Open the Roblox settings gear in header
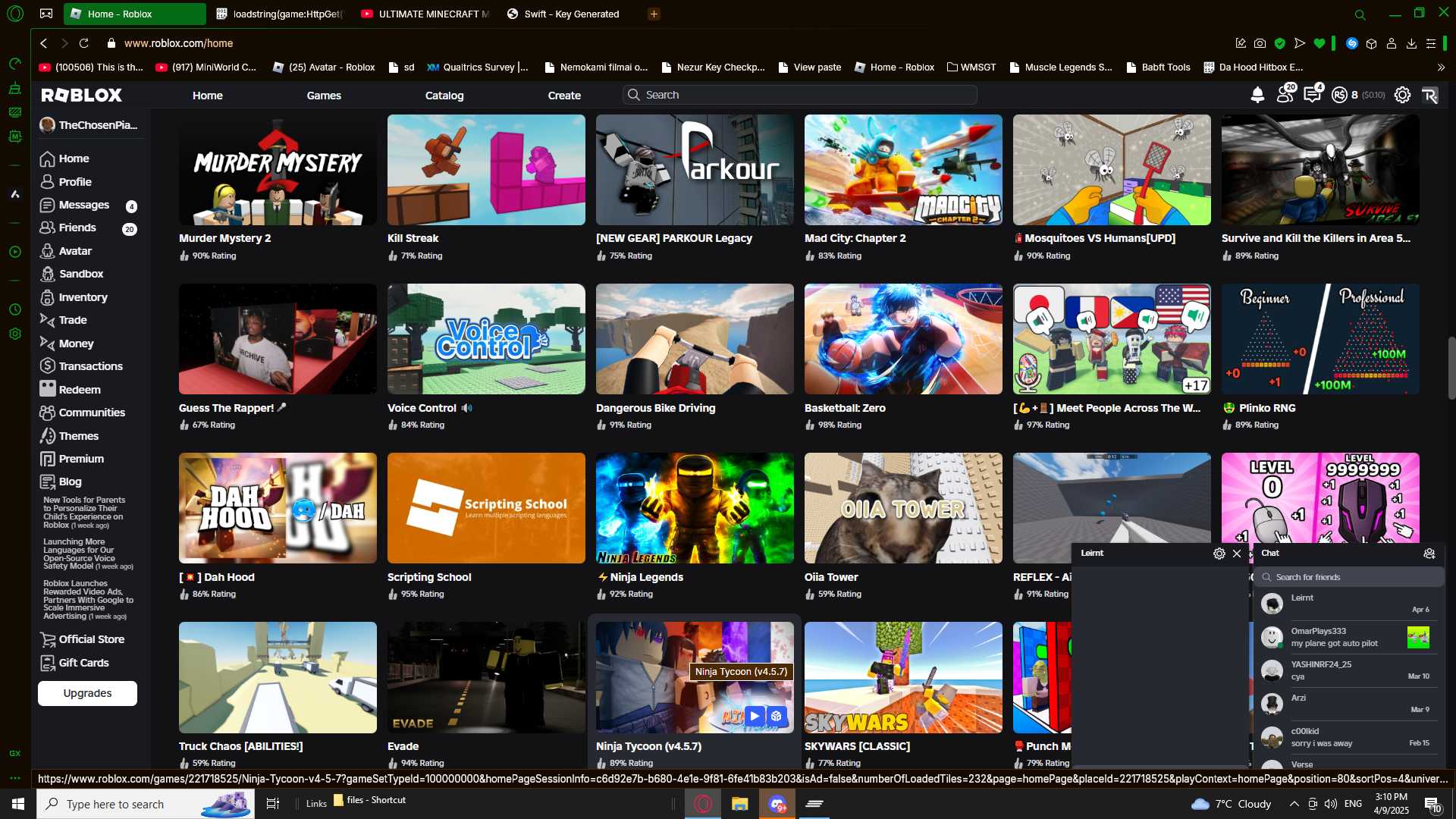 (1402, 95)
